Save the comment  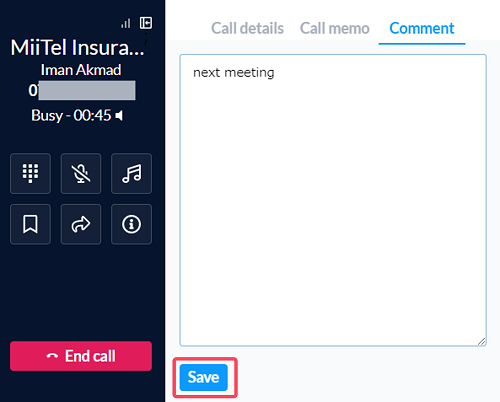204,377
